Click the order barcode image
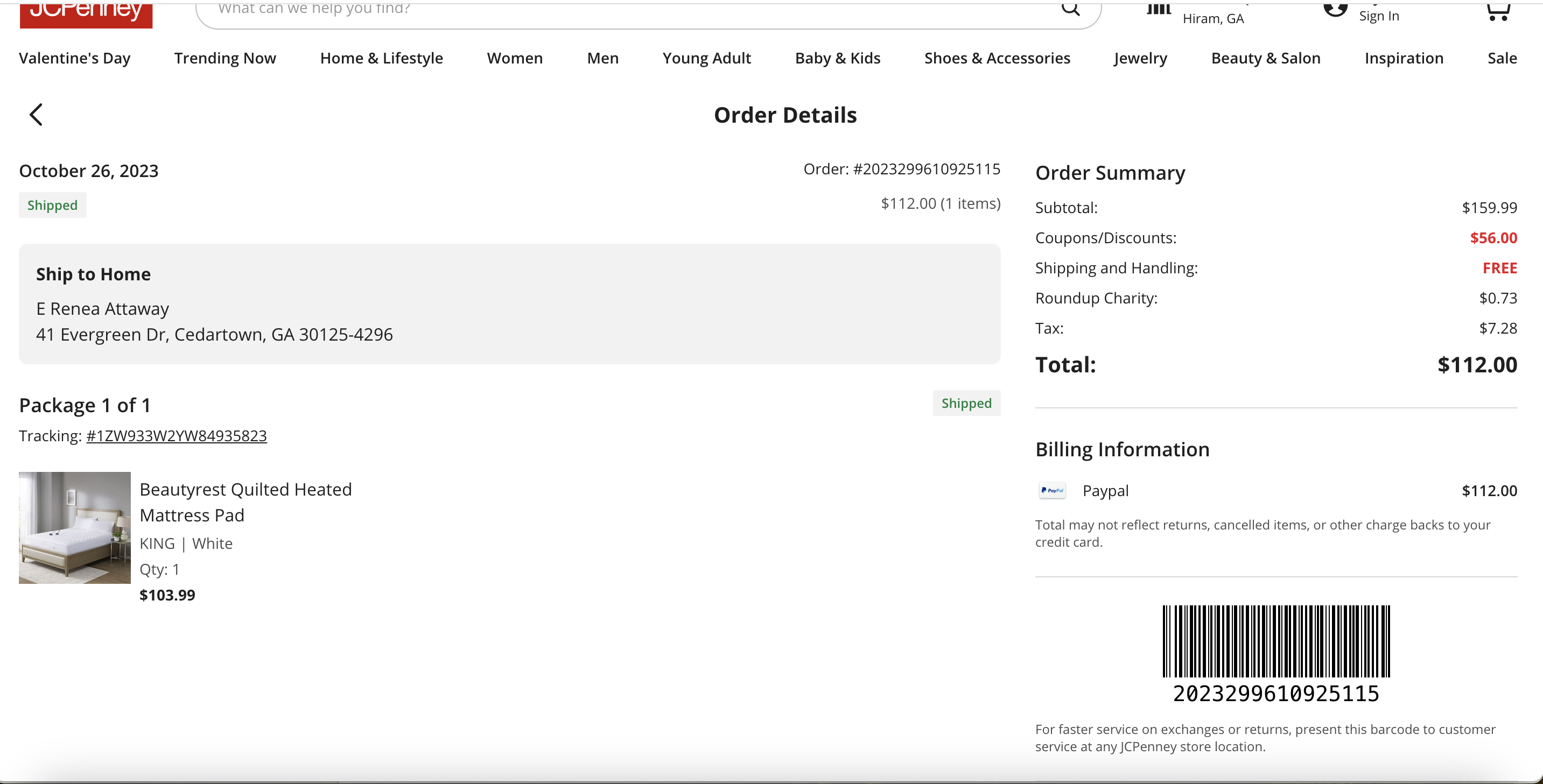 [x=1276, y=641]
